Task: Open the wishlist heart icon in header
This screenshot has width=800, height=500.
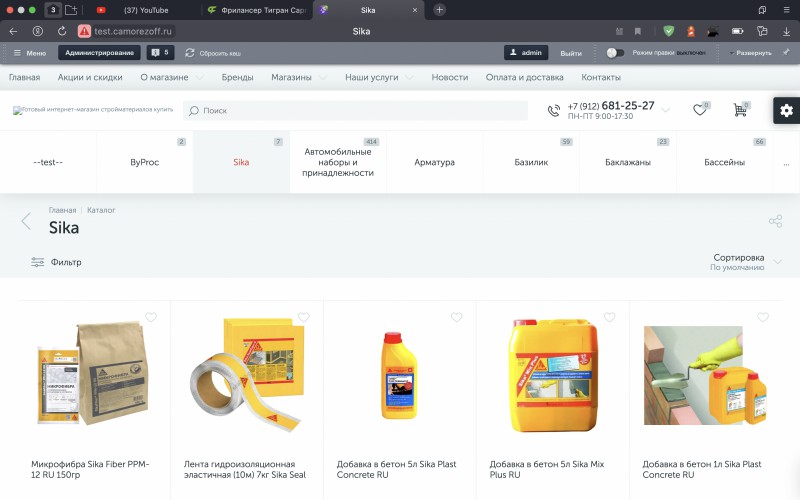Action: (x=699, y=110)
